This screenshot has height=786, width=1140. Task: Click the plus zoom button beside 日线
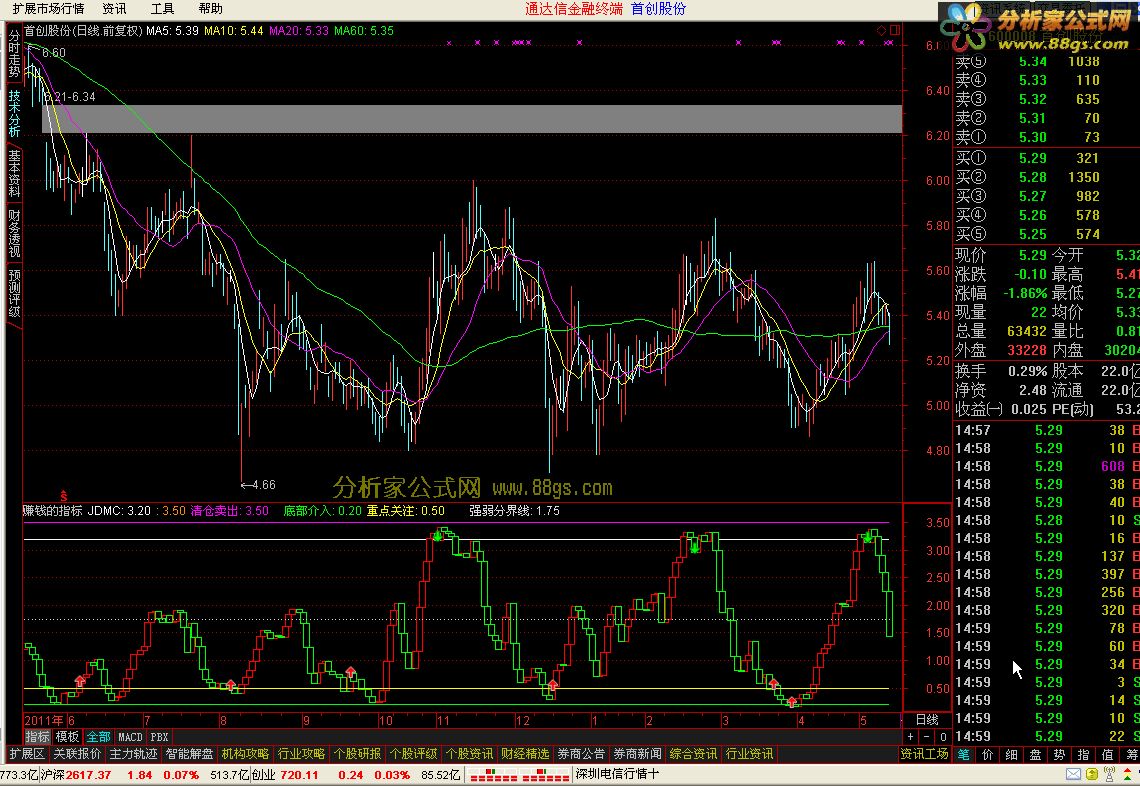(x=910, y=737)
